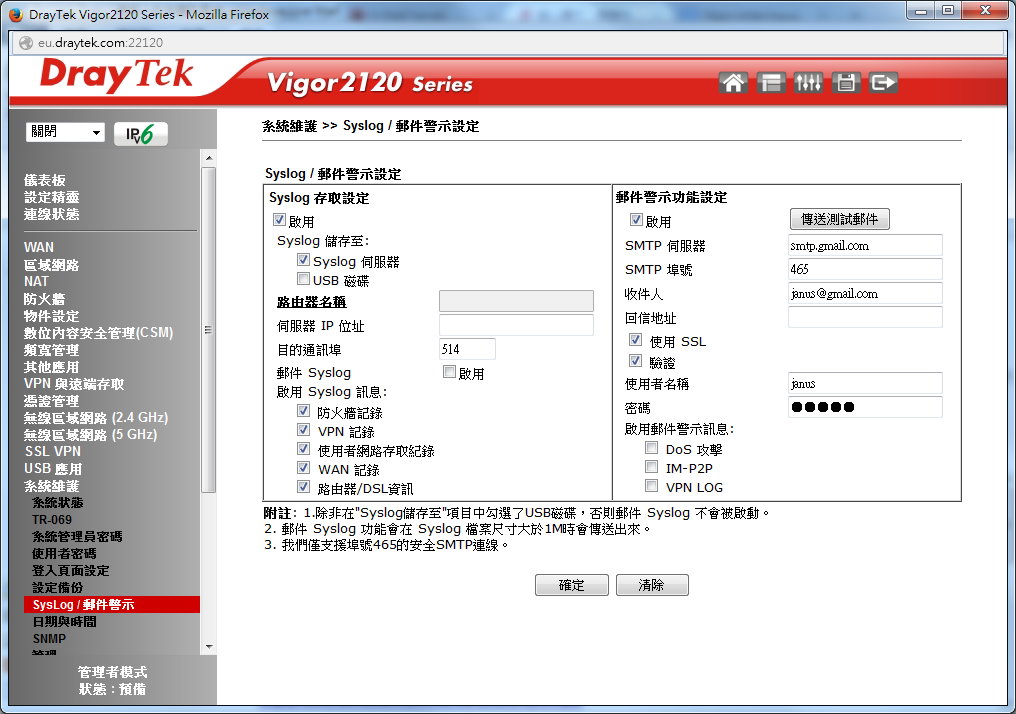Toggle Syslog 存取設定 啟用 checkbox
The height and width of the screenshot is (714, 1016).
point(279,220)
